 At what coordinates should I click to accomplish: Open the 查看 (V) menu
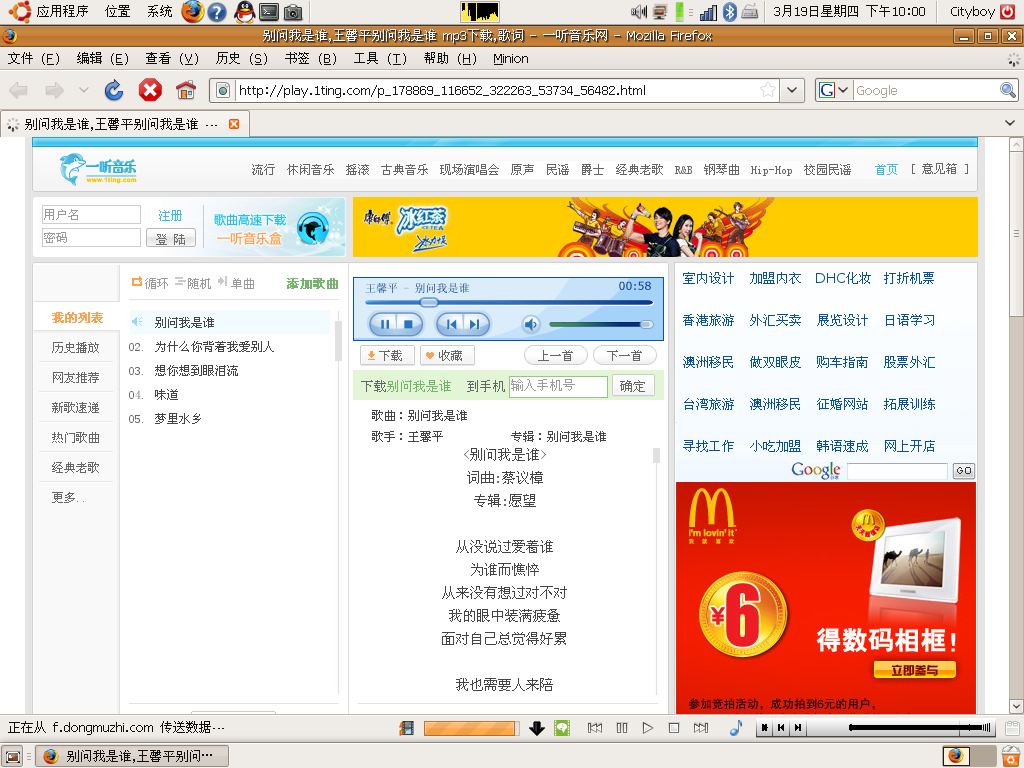[172, 59]
